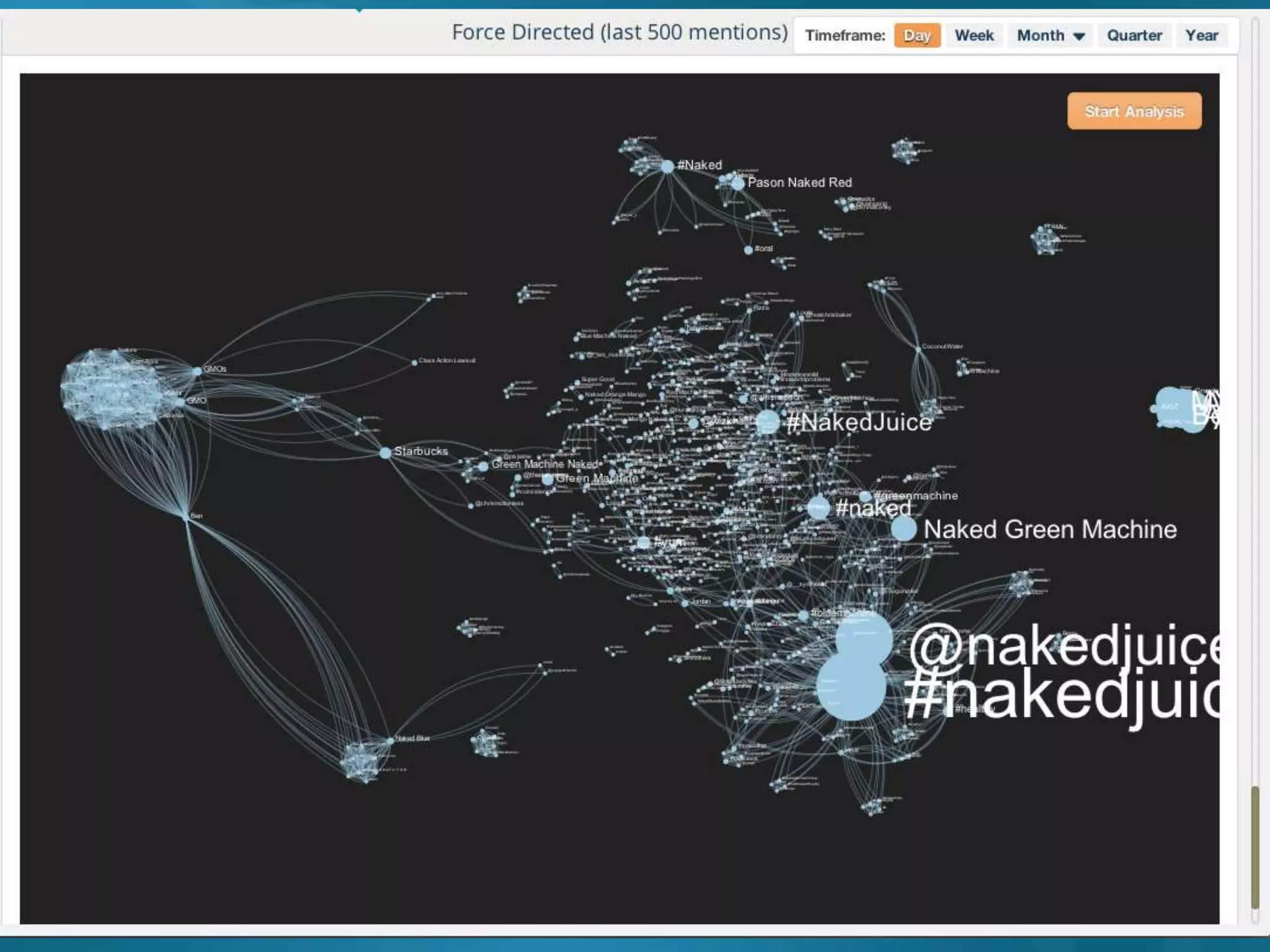The width and height of the screenshot is (1270, 952).
Task: Click the #Naked capitalized node
Action: pos(667,167)
